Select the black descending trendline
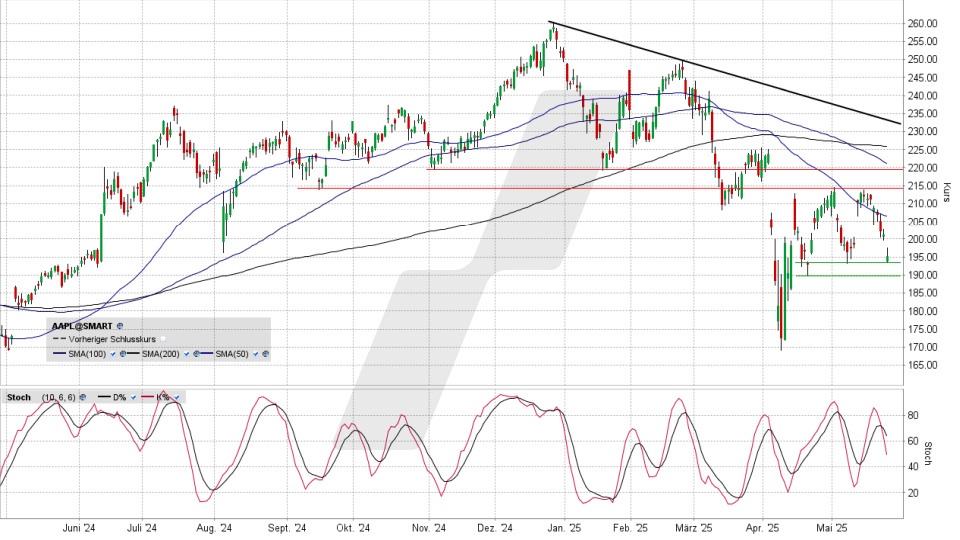 725,73
